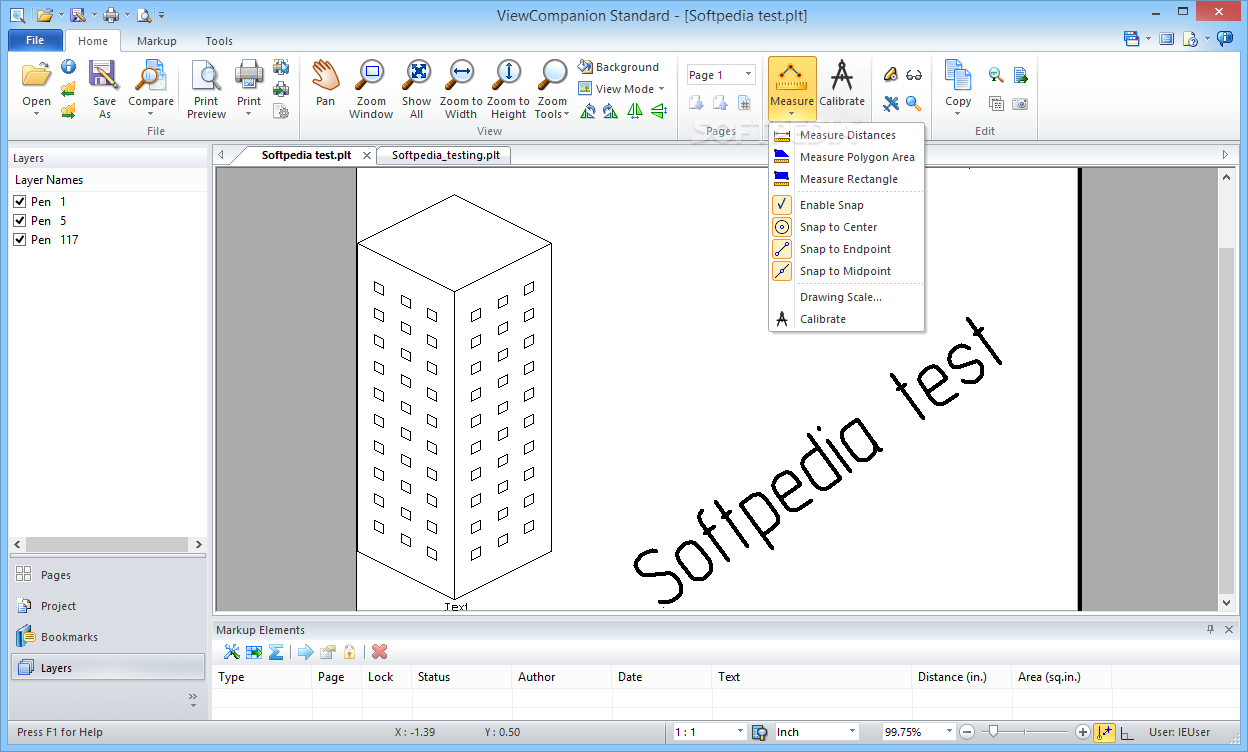Open the Project sidebar panel

pos(108,606)
